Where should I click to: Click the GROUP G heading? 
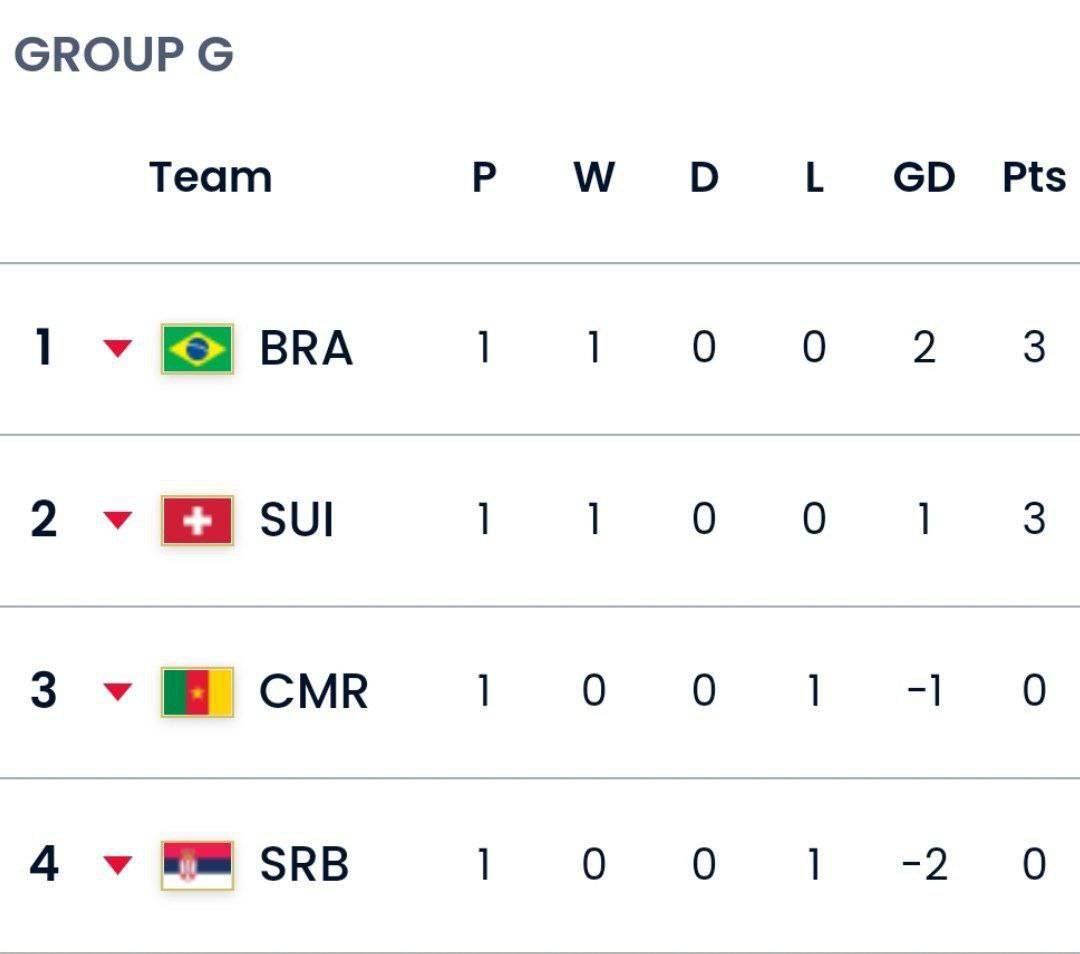(x=124, y=54)
